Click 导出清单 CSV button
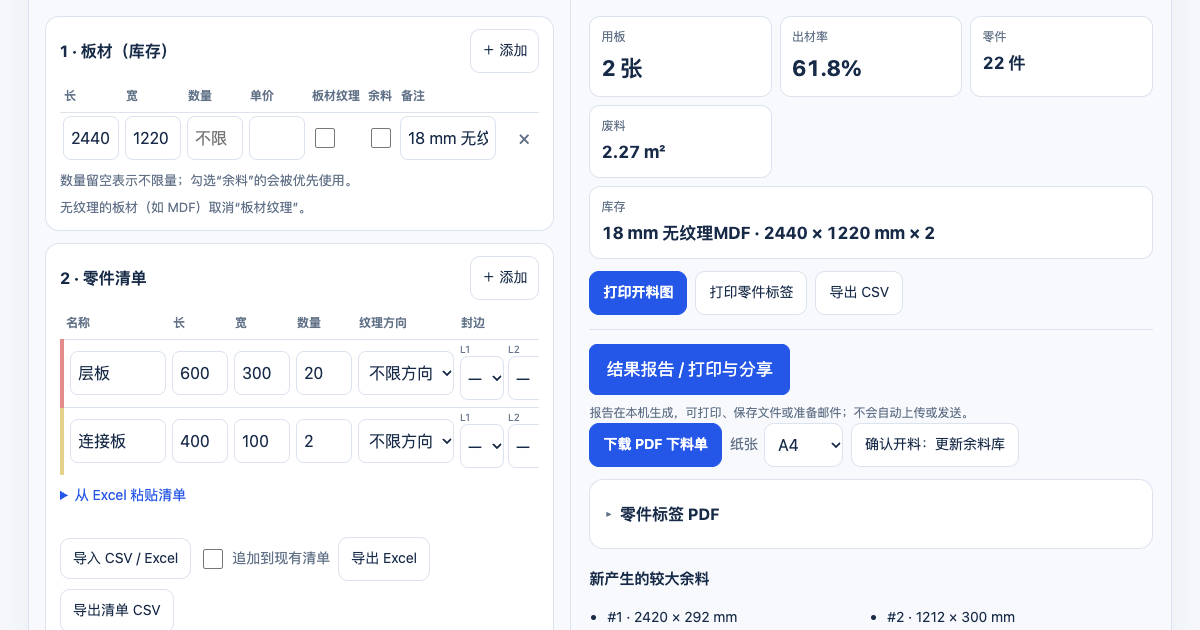The width and height of the screenshot is (1200, 630). point(117,610)
